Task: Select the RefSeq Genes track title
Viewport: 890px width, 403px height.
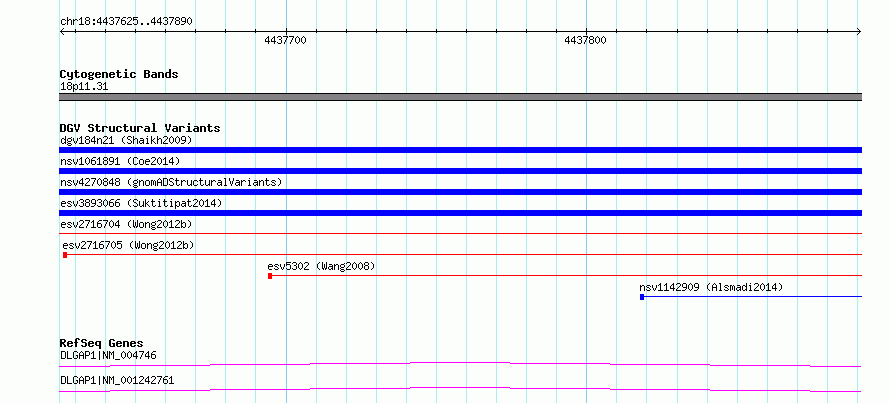Action: 102,343
